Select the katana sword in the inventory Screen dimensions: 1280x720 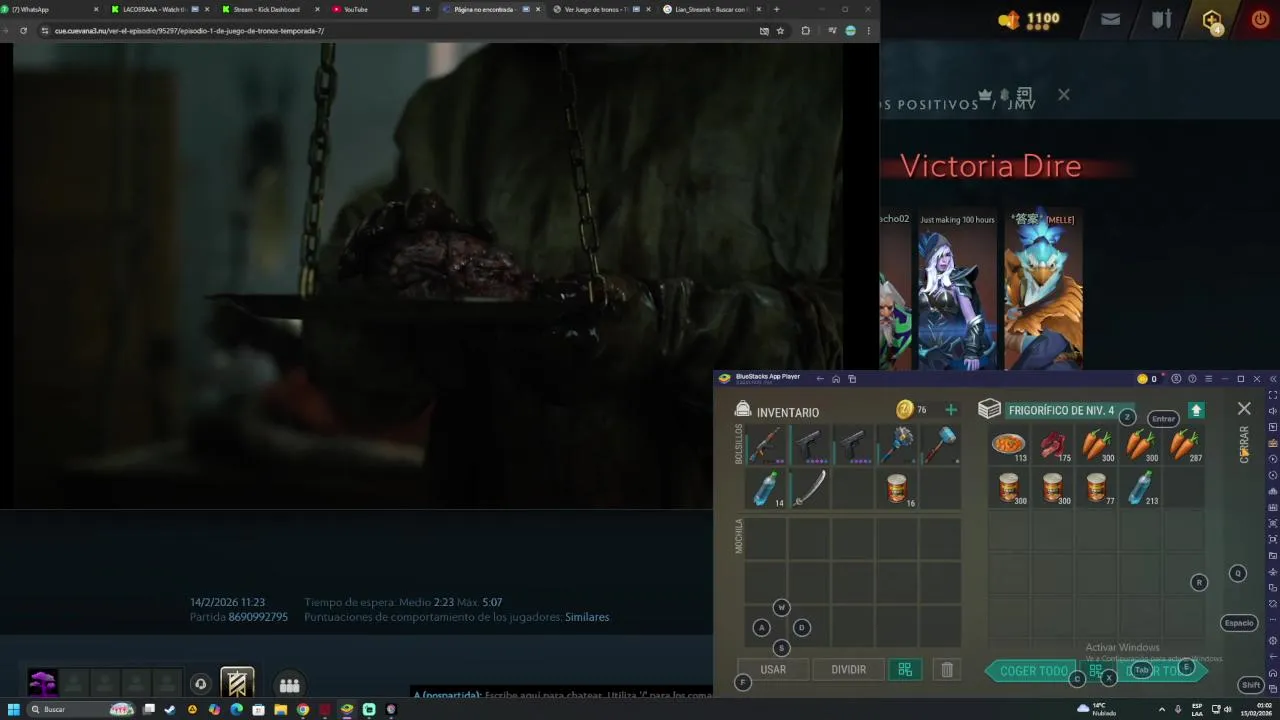(810, 488)
